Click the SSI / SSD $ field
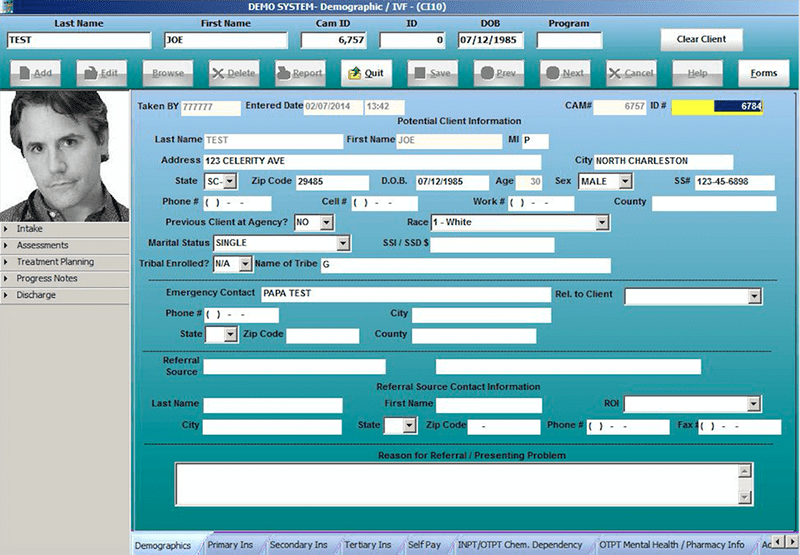The image size is (800, 555). pos(492,244)
